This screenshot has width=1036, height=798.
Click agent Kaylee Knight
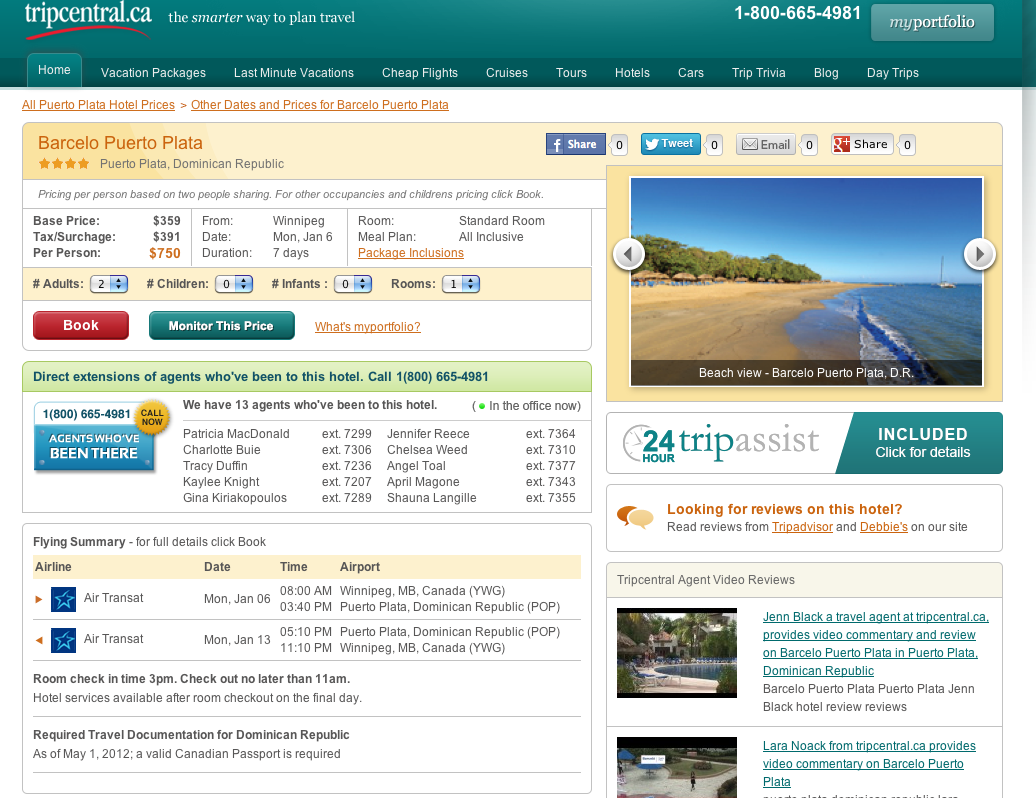click(x=221, y=482)
